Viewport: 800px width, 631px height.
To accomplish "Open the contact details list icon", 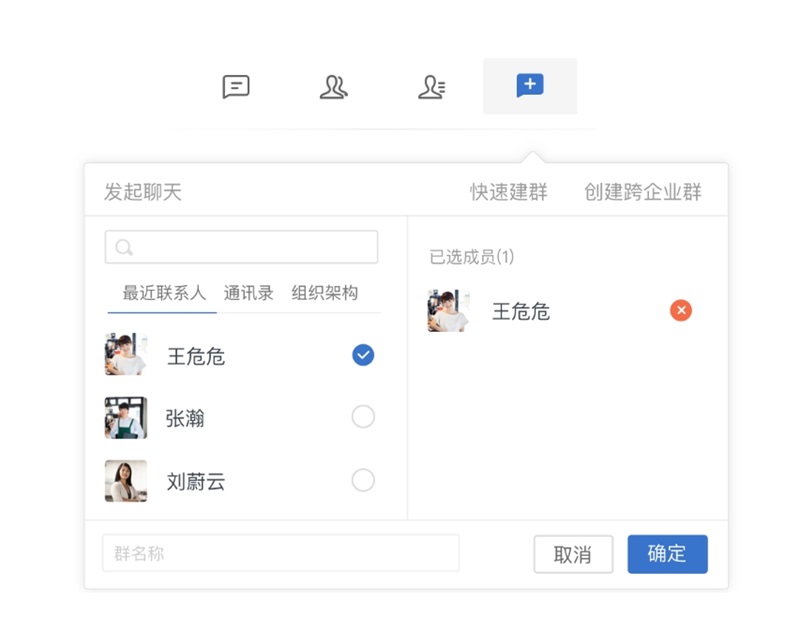I will 430,87.
